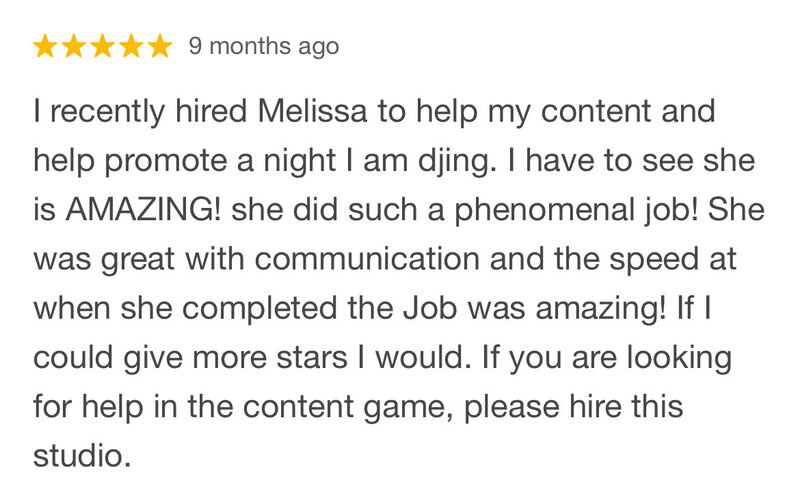
Task: Click the capitalized word 'Job'
Action: pos(429,308)
